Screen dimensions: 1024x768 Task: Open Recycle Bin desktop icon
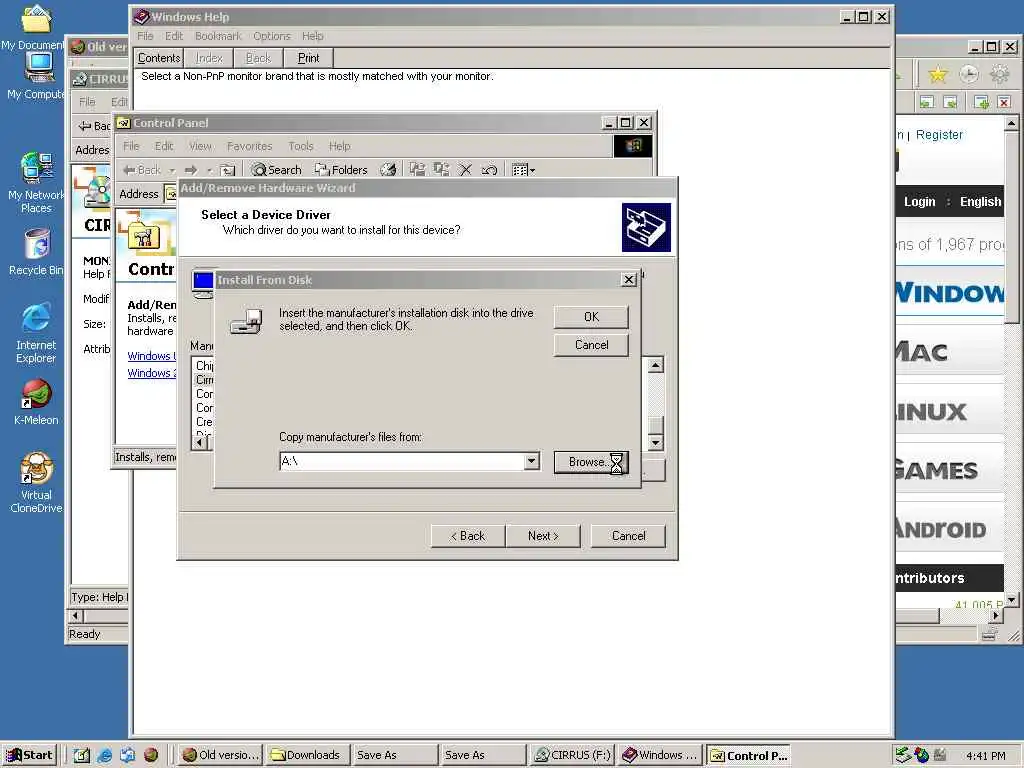[37, 252]
